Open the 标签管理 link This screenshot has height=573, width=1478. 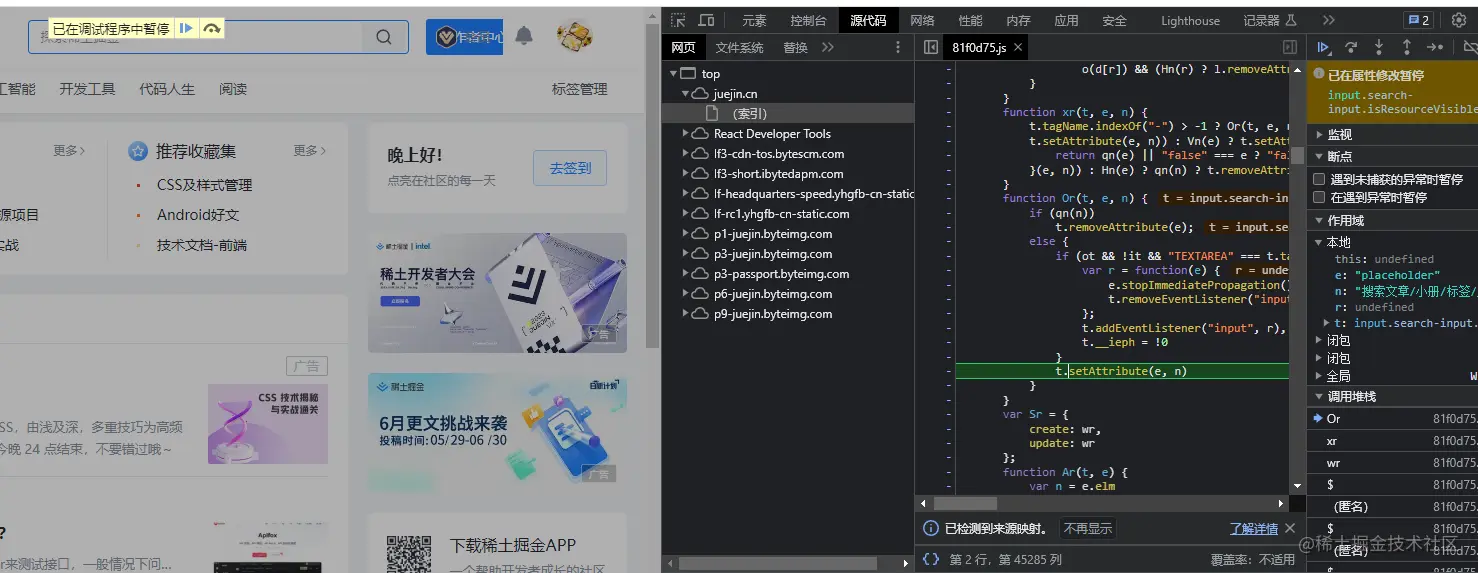point(579,89)
